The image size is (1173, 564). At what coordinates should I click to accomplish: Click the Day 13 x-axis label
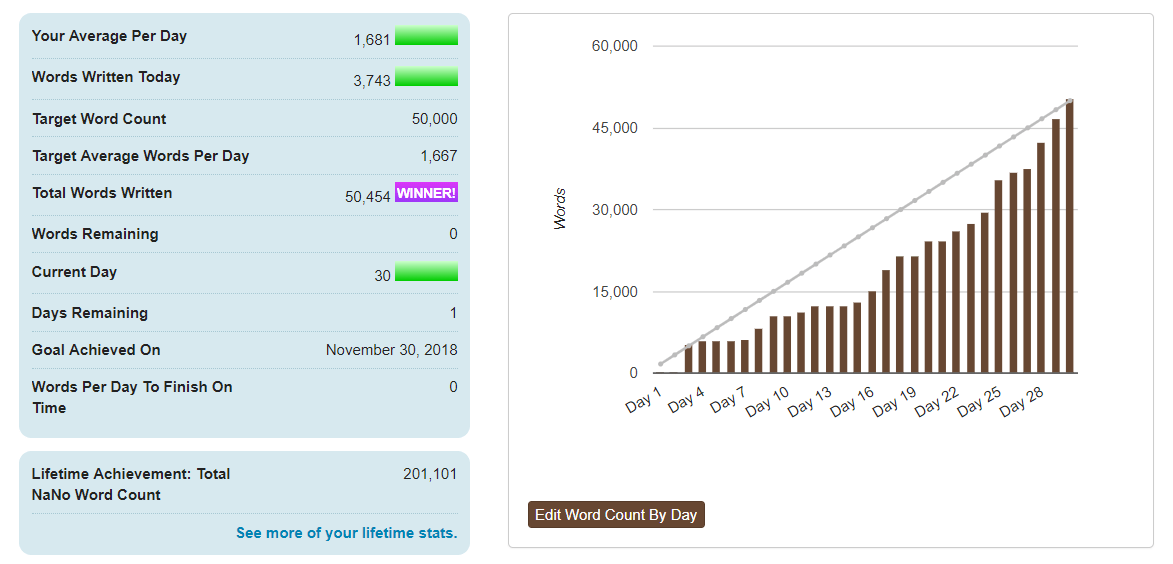808,401
